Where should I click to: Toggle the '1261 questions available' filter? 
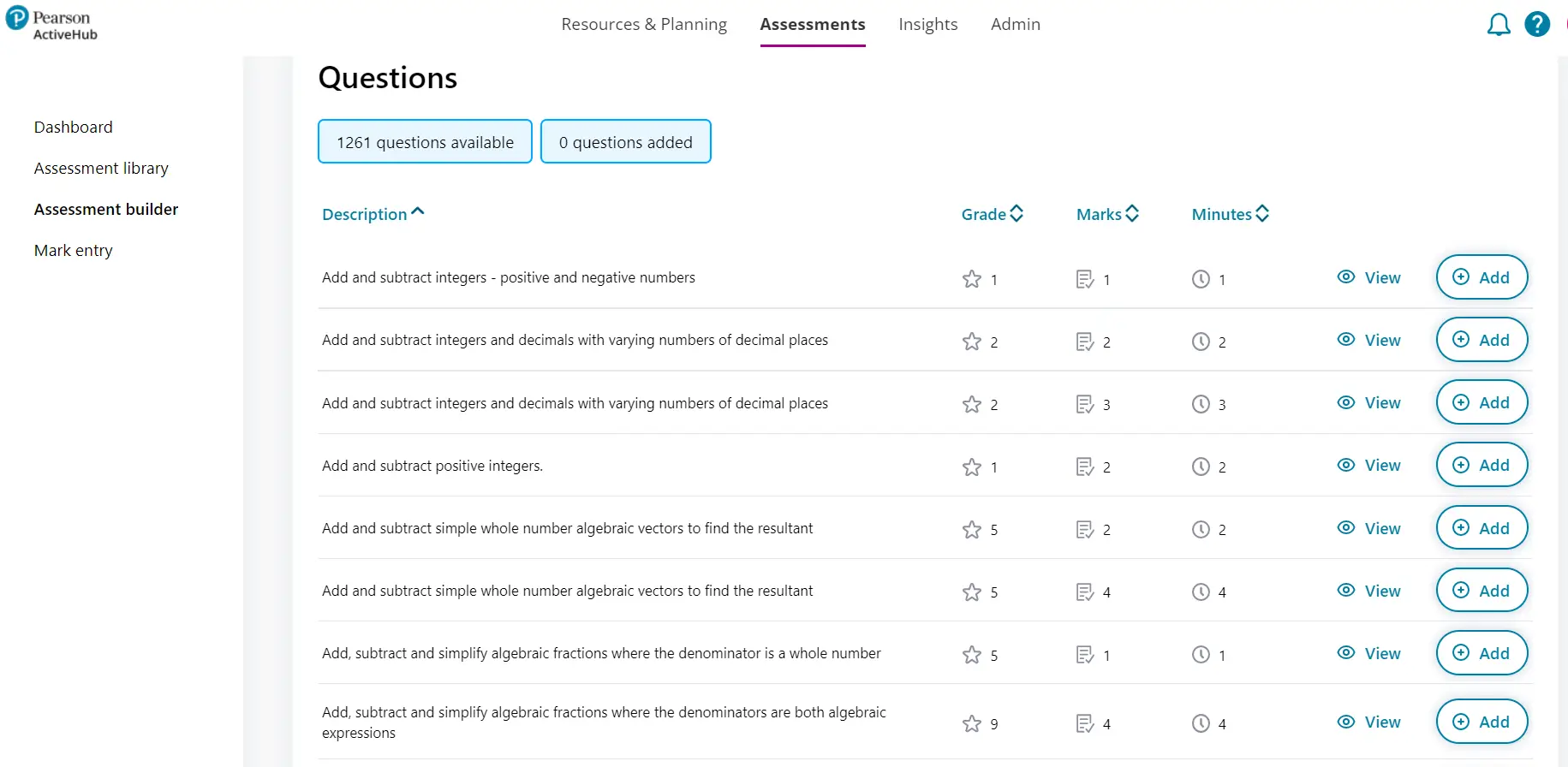(x=425, y=142)
